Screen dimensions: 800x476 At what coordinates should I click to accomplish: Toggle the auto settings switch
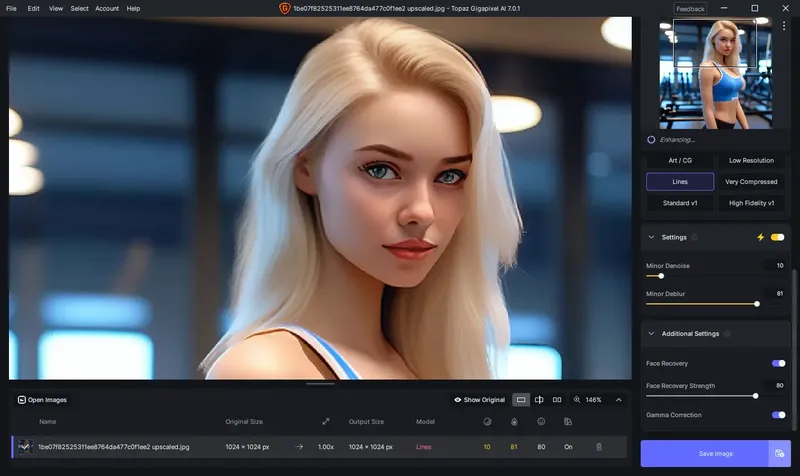778,237
